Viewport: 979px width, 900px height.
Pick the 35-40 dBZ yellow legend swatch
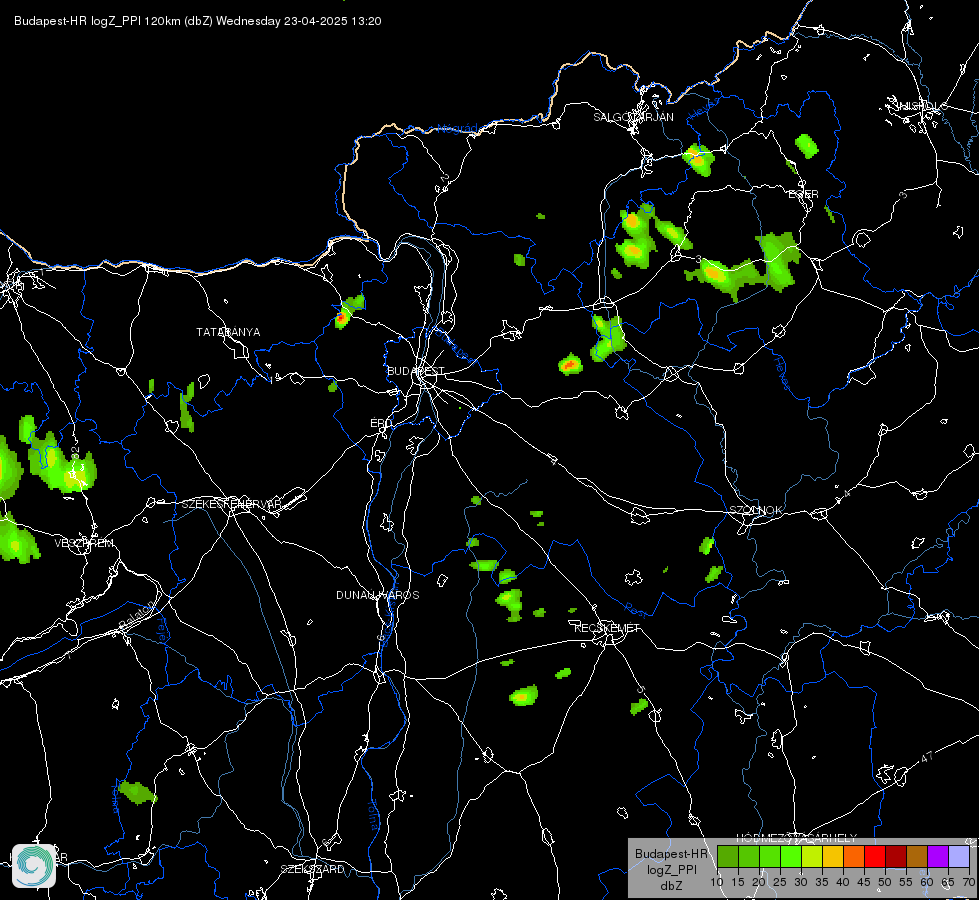pyautogui.click(x=833, y=856)
